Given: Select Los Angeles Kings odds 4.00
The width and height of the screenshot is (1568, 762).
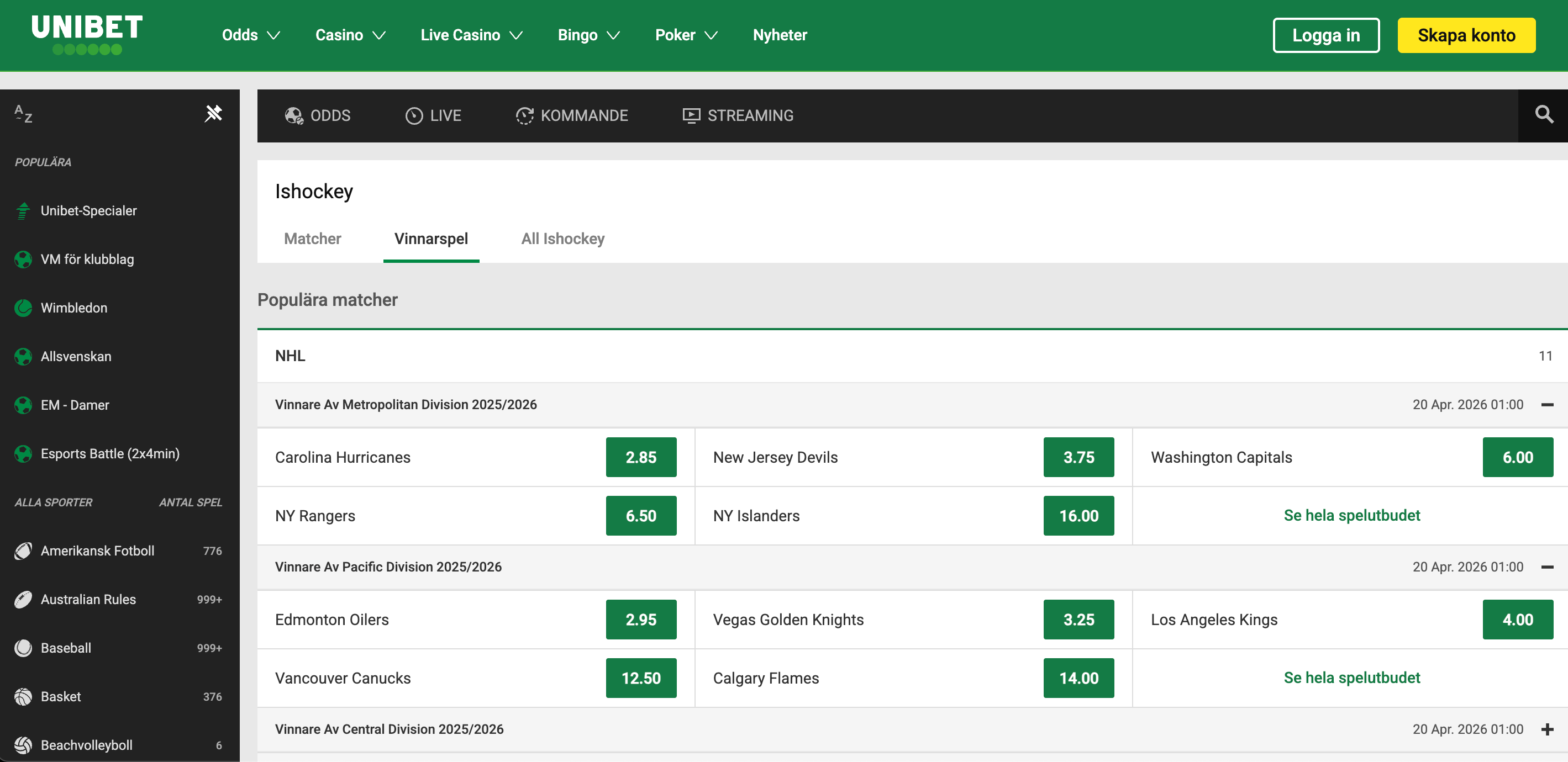Looking at the screenshot, I should [1518, 620].
